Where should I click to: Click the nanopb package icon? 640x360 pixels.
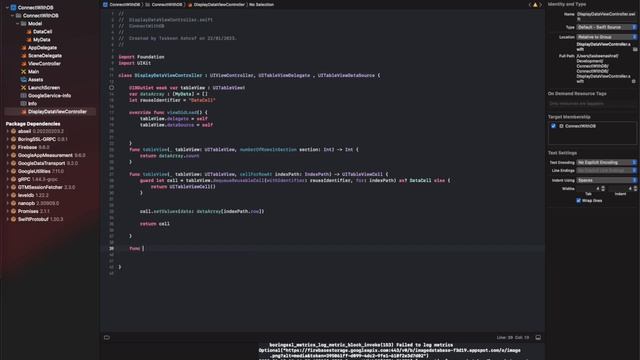[x=13, y=203]
